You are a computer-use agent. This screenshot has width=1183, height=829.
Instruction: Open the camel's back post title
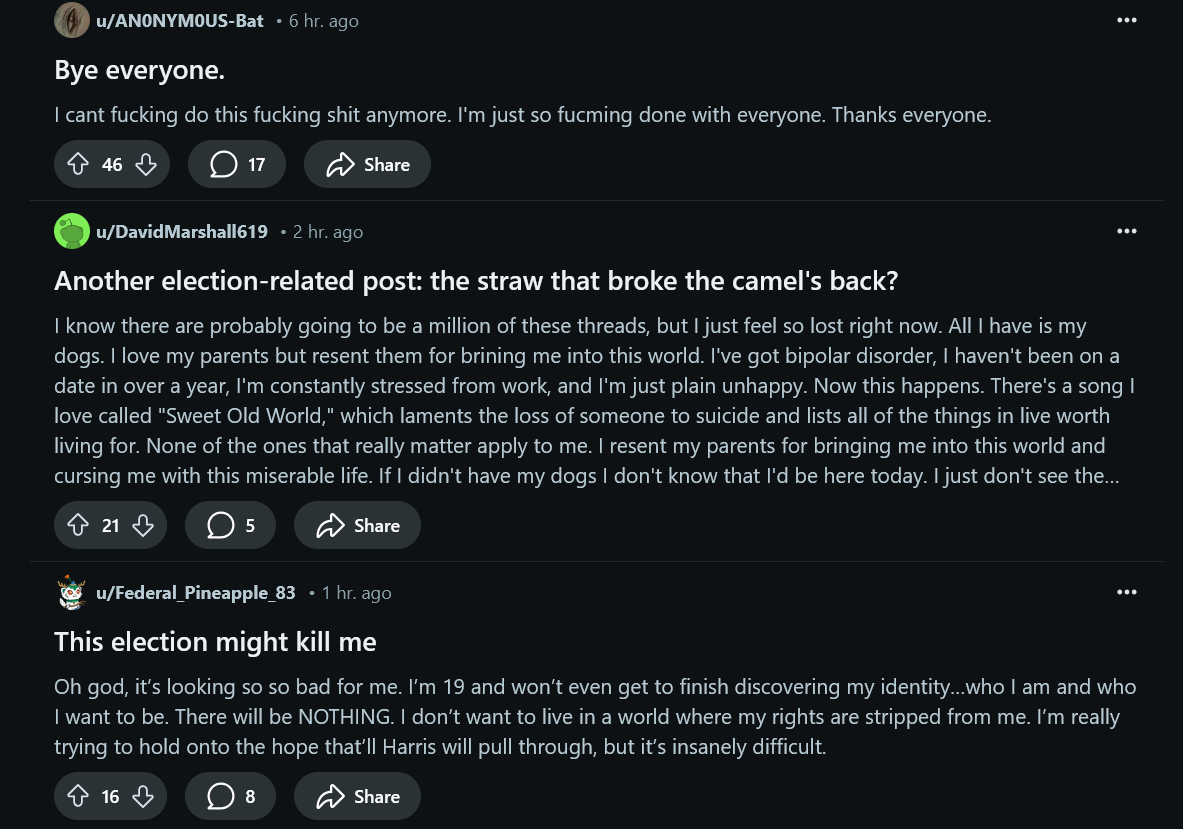coord(476,281)
